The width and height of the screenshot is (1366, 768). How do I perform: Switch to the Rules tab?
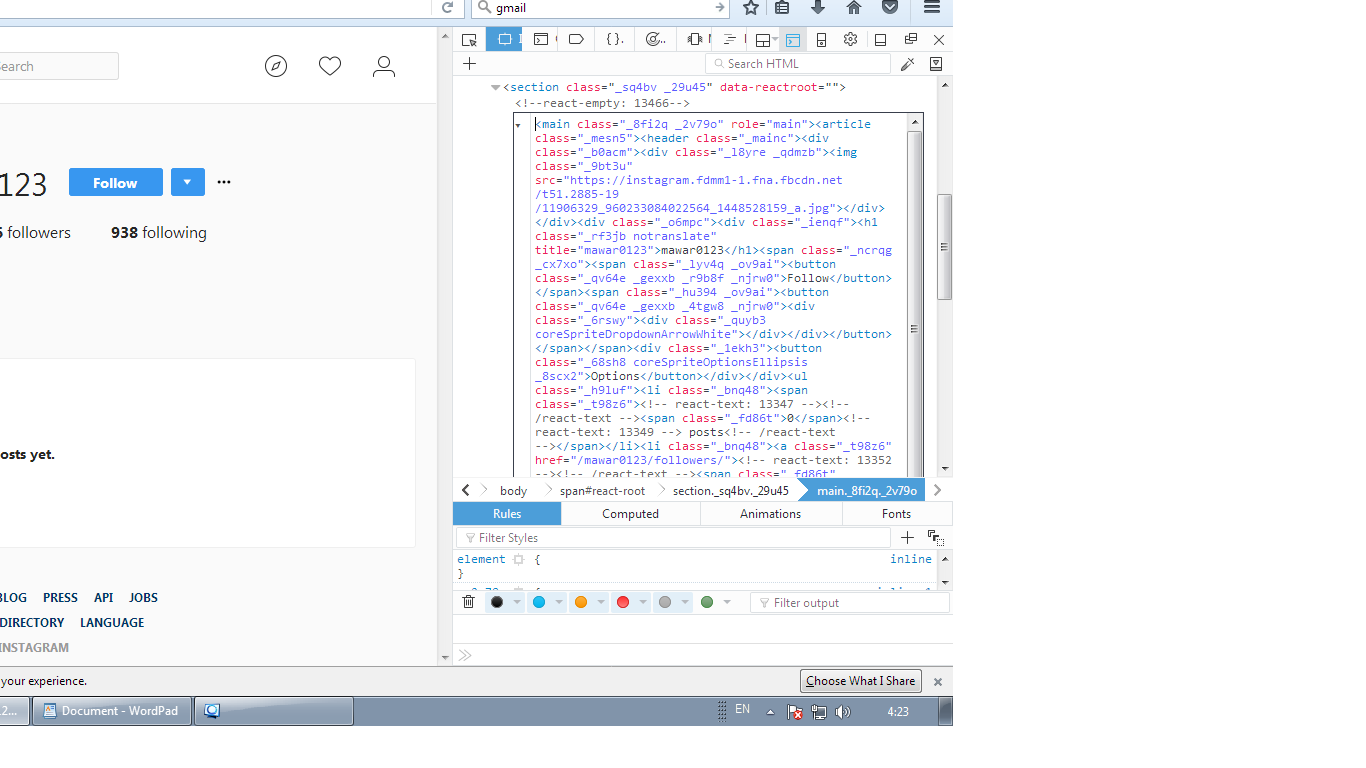coord(507,514)
